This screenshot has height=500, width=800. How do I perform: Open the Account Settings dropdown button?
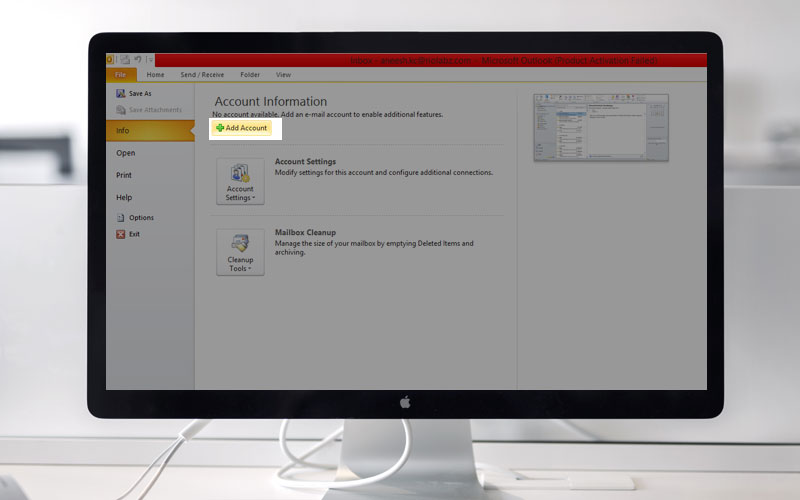click(240, 181)
